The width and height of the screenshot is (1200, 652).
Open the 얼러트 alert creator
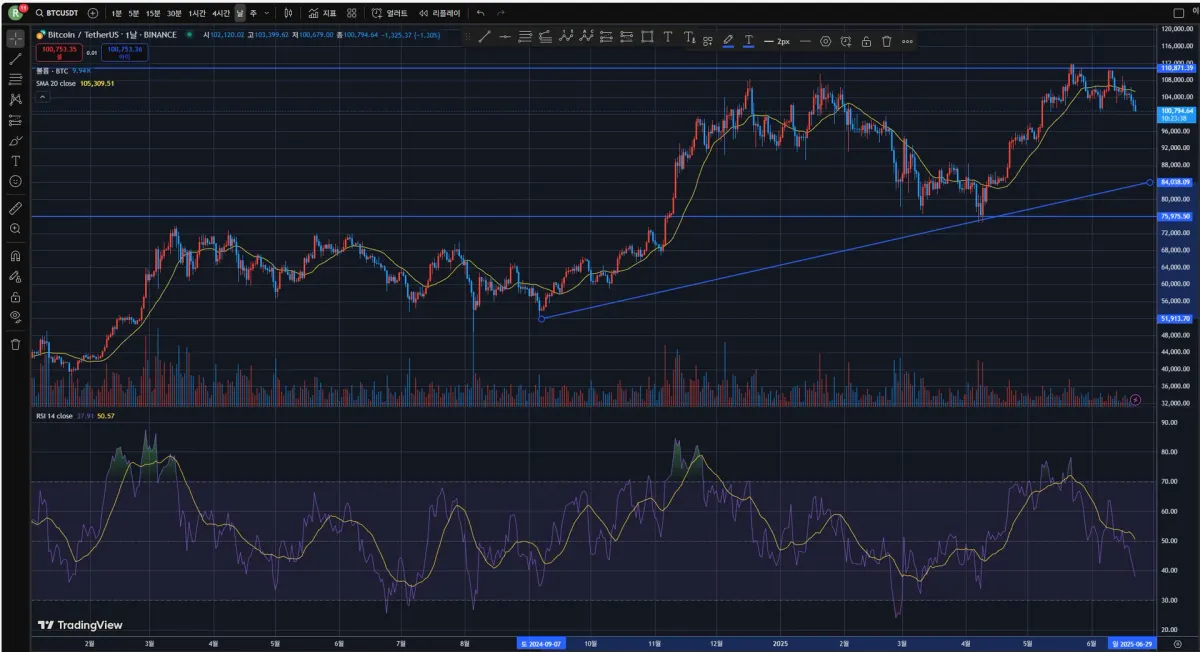click(x=389, y=13)
